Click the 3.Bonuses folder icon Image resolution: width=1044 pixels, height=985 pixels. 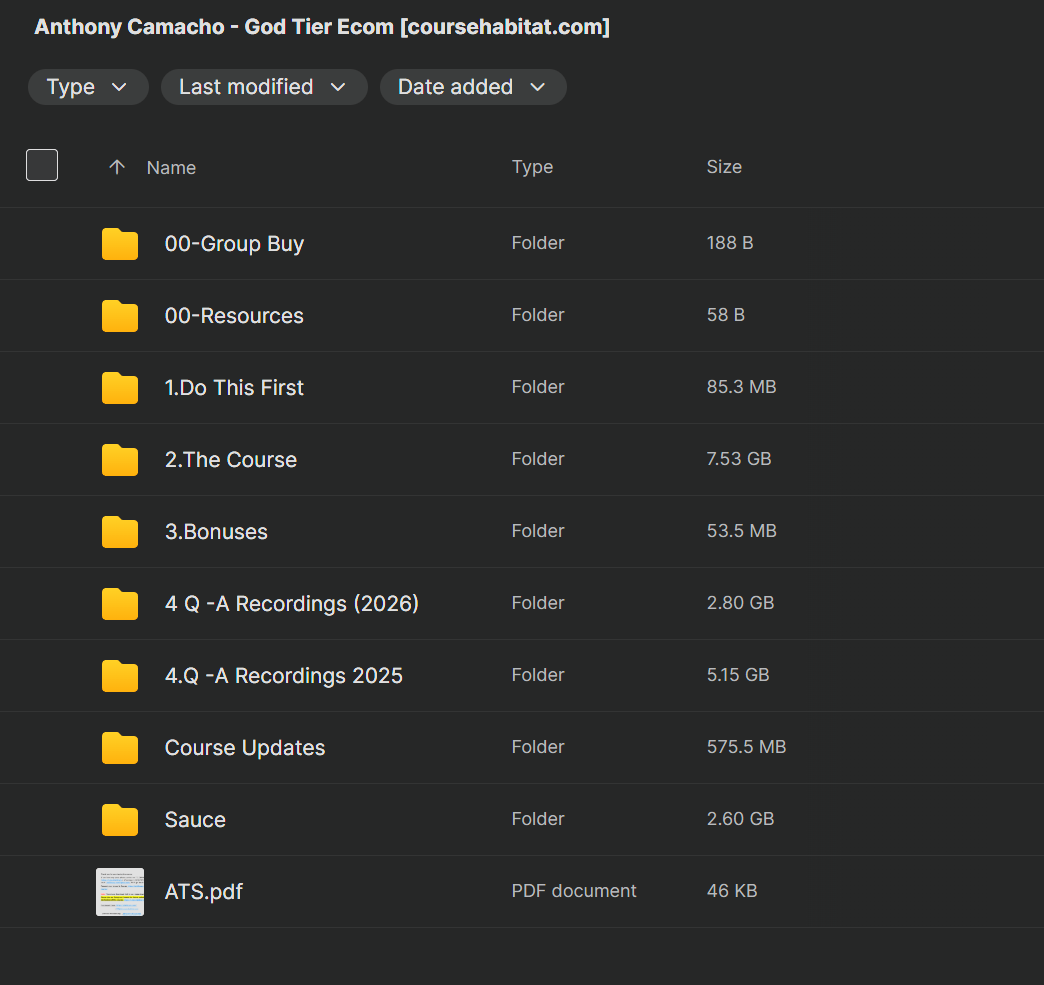120,532
